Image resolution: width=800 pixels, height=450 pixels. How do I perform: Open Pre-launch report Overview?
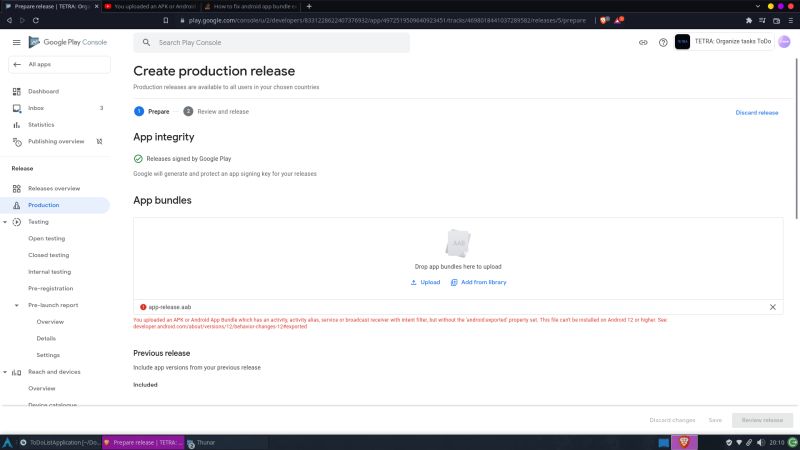tap(50, 322)
